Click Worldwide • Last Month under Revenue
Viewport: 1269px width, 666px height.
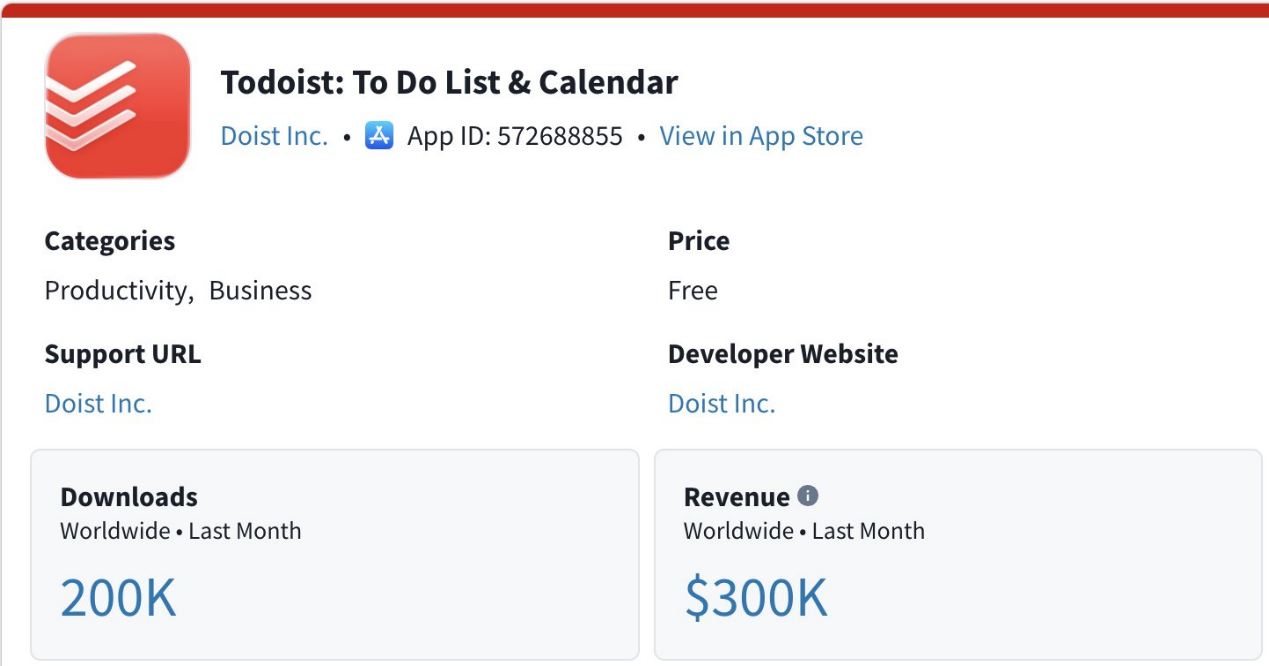(x=804, y=531)
